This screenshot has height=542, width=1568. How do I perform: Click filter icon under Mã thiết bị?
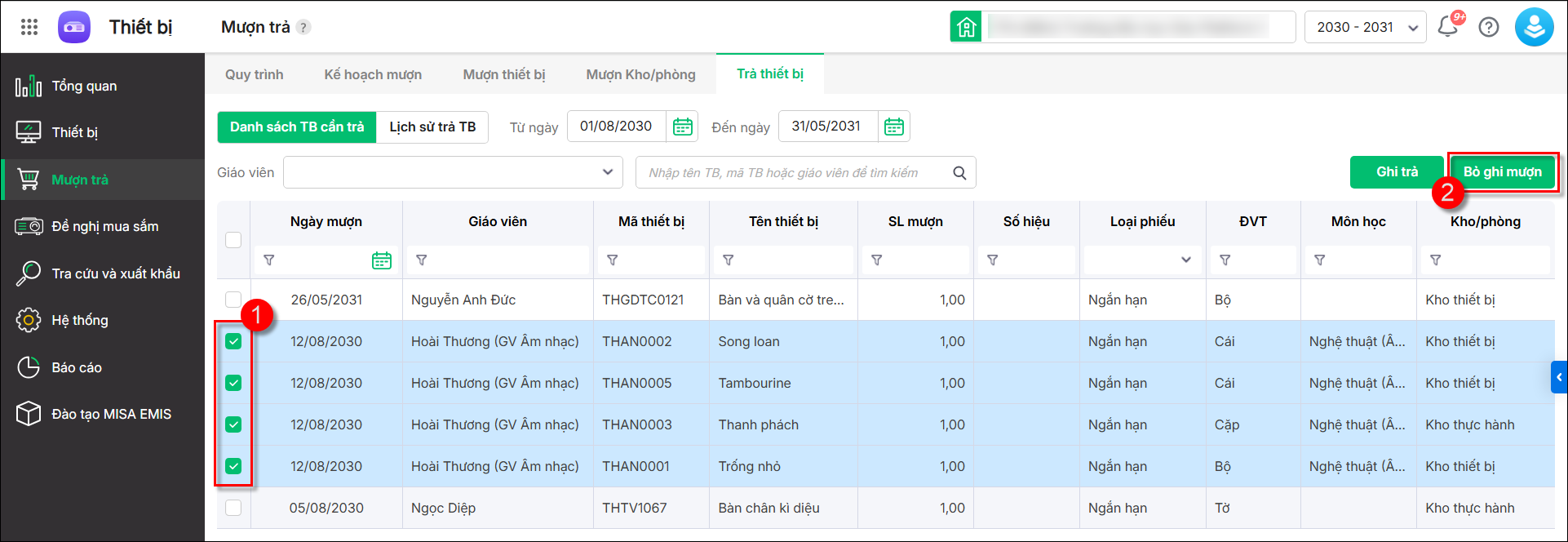(x=613, y=260)
